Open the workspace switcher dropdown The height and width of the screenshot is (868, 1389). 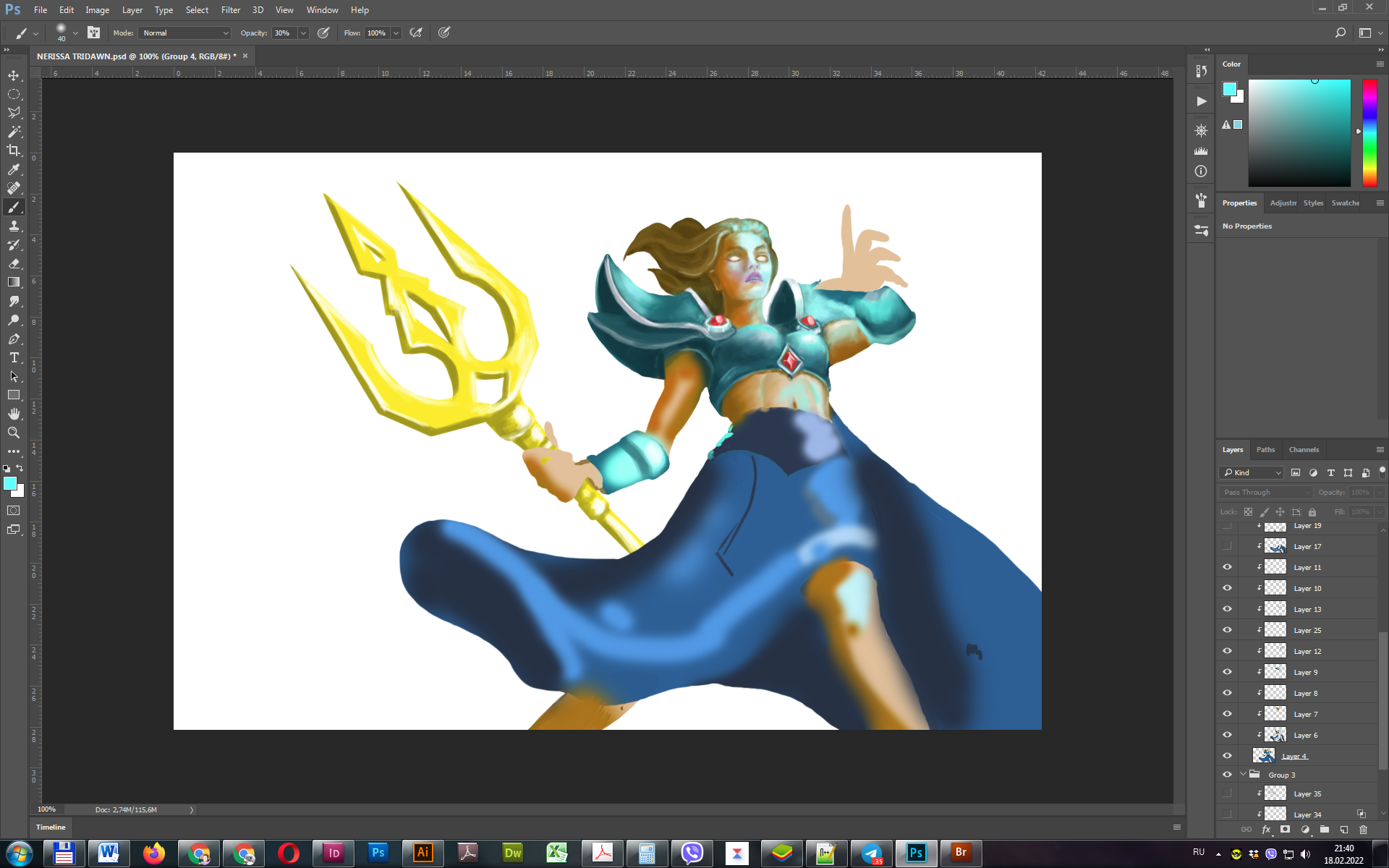(x=1369, y=33)
